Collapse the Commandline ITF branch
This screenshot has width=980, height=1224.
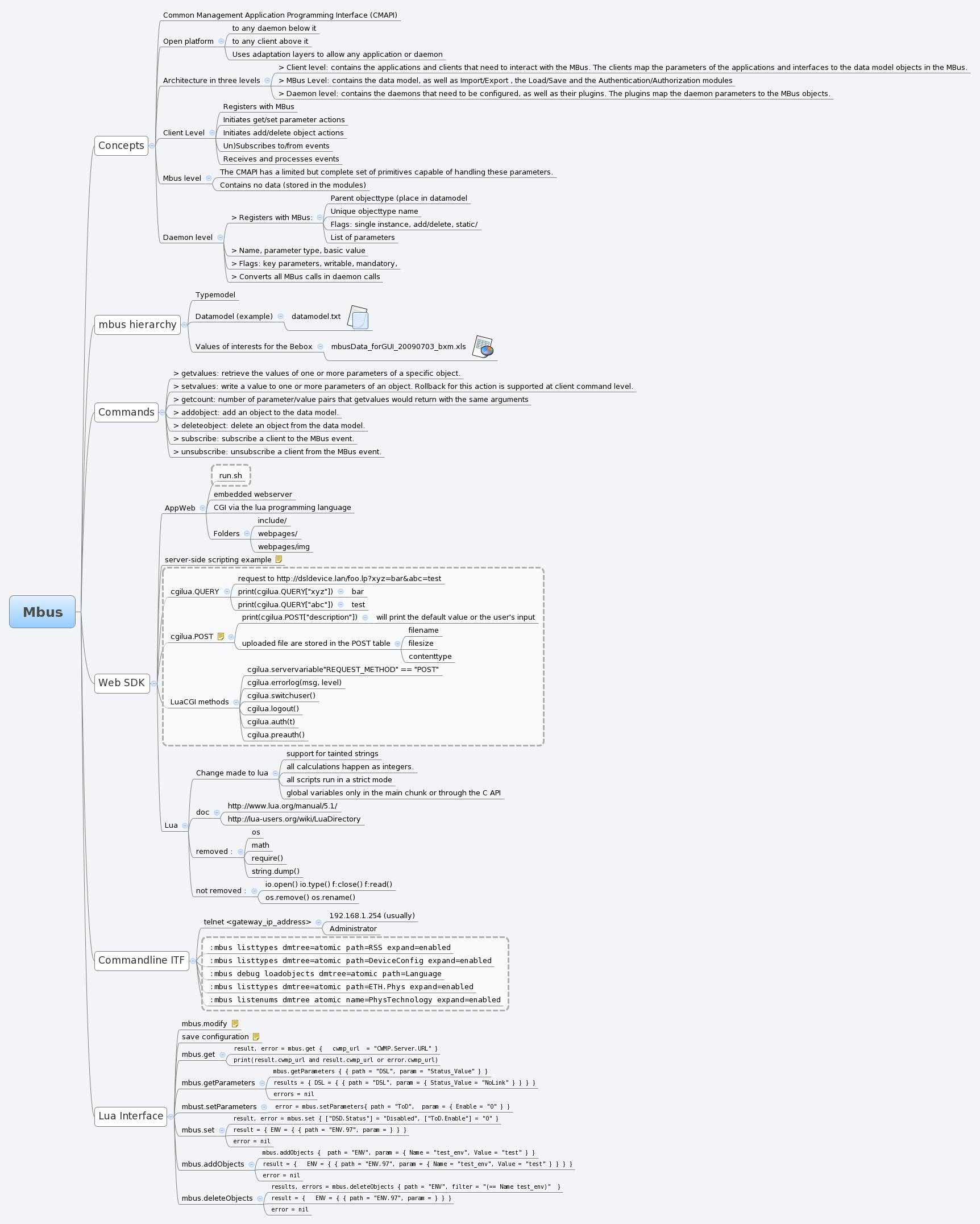[x=193, y=961]
